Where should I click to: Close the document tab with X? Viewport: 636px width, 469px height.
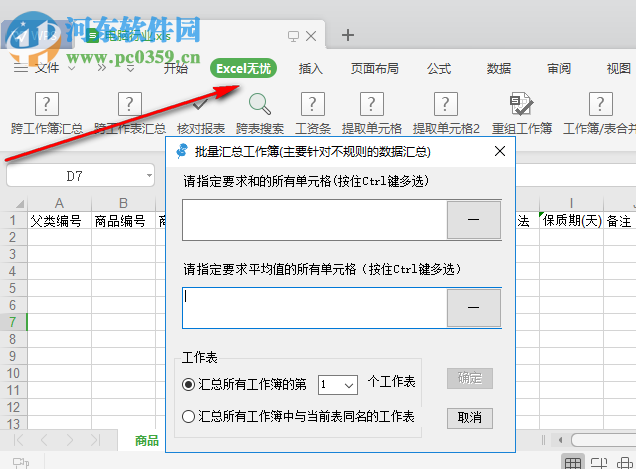coord(311,36)
